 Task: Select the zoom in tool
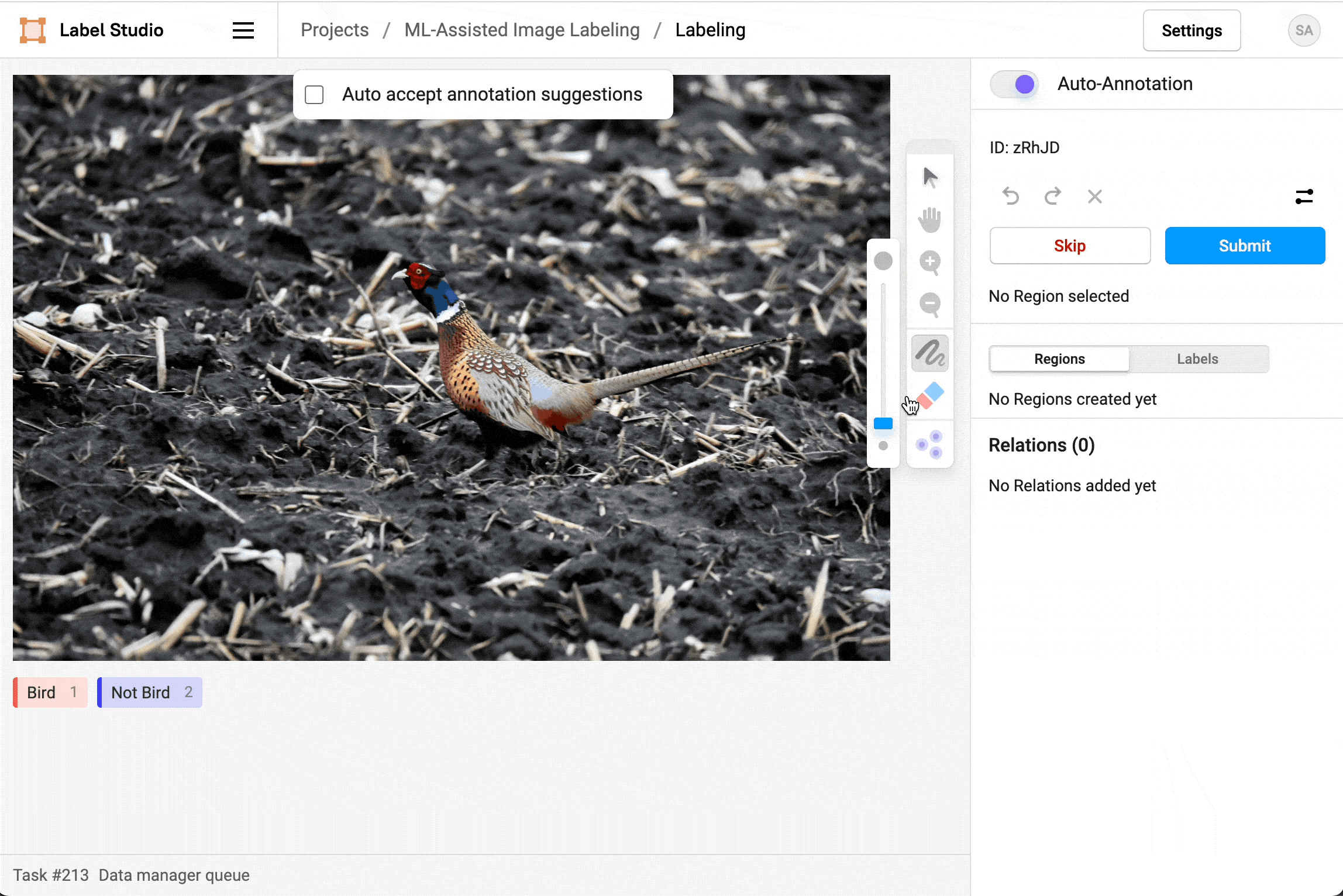[x=930, y=262]
